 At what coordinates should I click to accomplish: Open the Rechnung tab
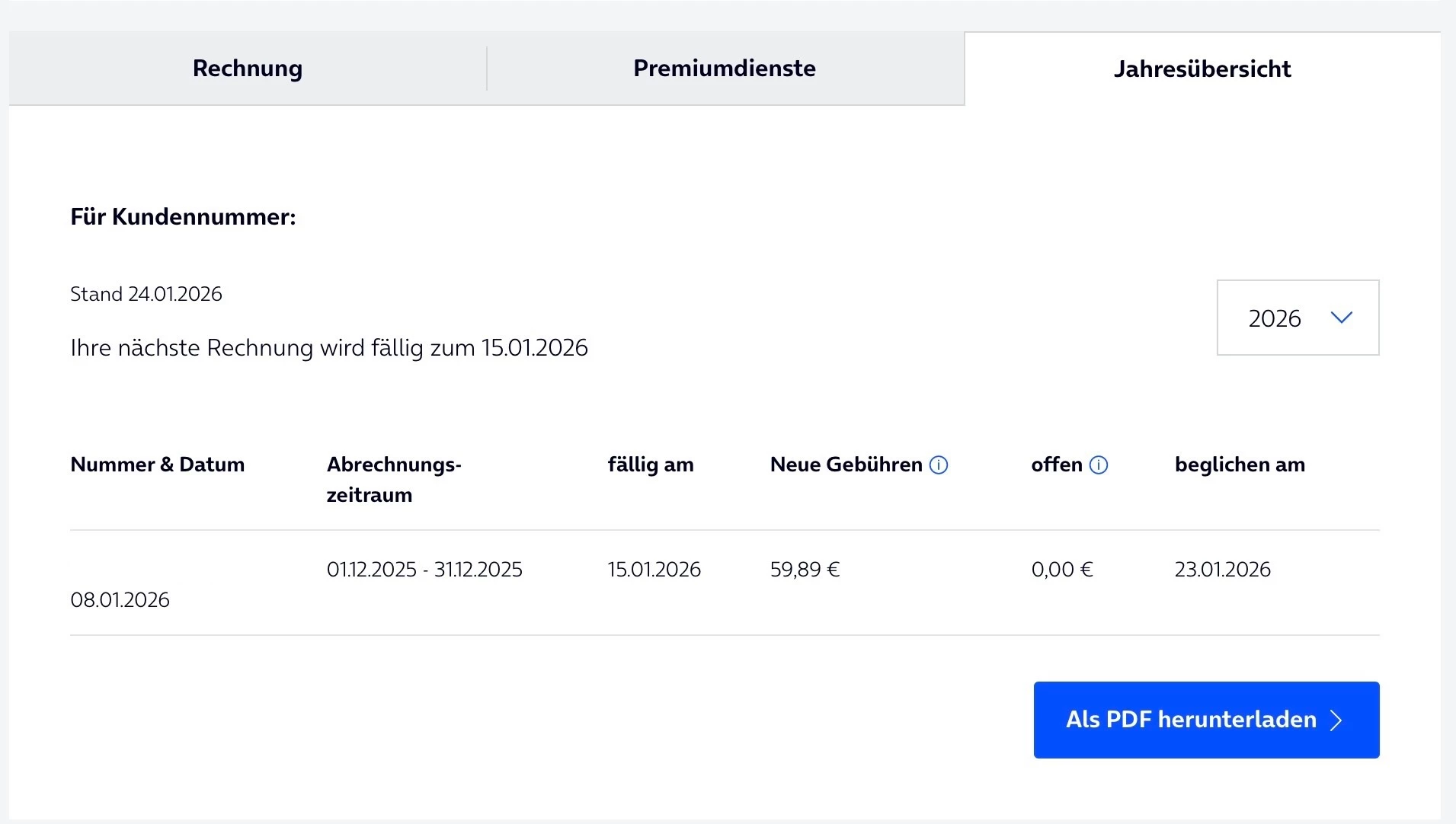pos(248,69)
